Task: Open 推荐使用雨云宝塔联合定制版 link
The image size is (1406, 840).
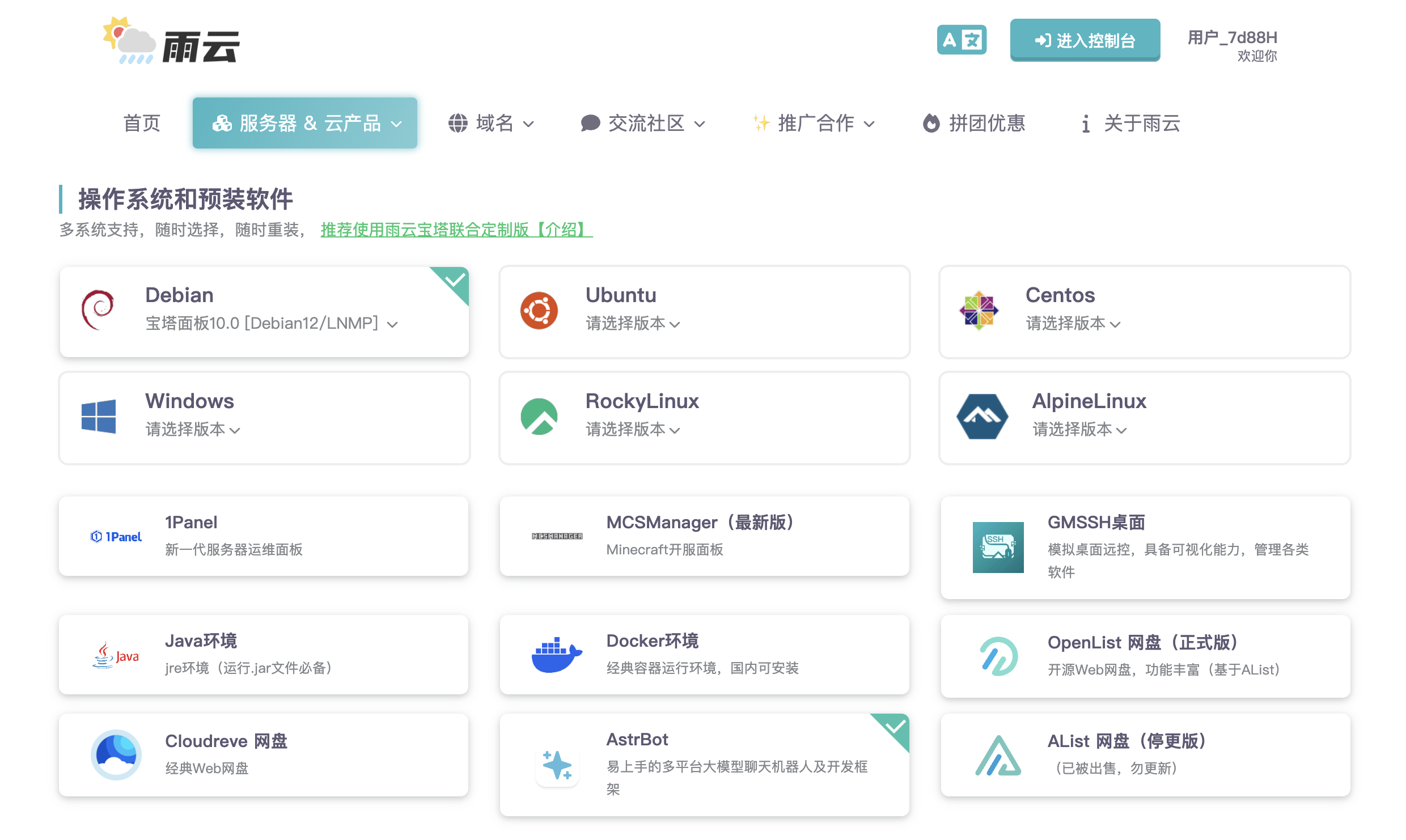Action: pyautogui.click(x=456, y=230)
